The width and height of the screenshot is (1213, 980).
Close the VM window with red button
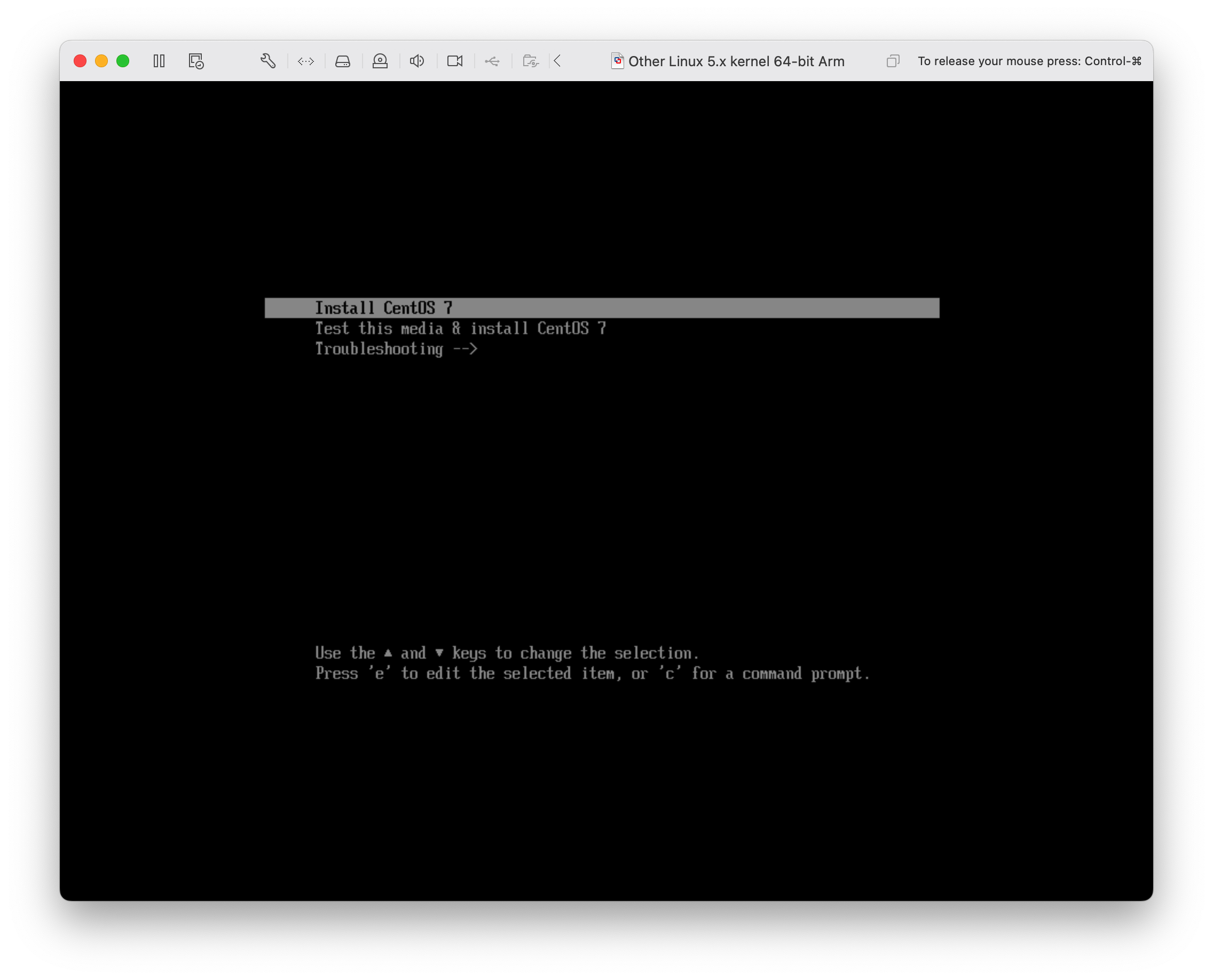(80, 61)
